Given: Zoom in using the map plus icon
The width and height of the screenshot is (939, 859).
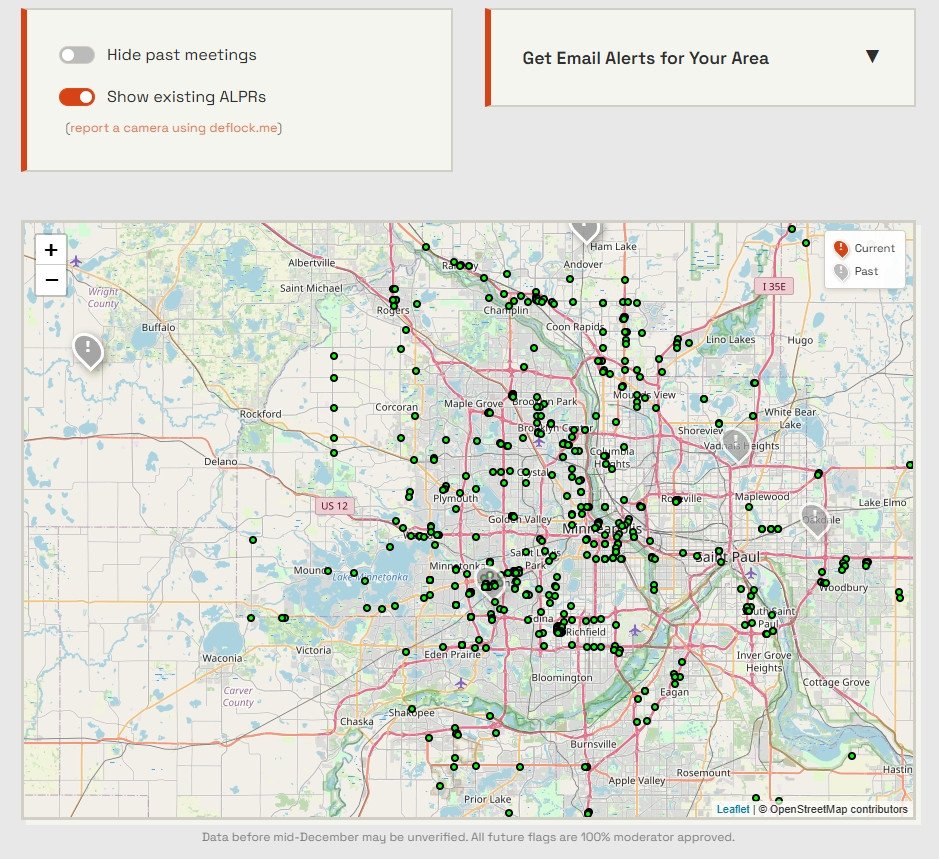Looking at the screenshot, I should (x=50, y=250).
